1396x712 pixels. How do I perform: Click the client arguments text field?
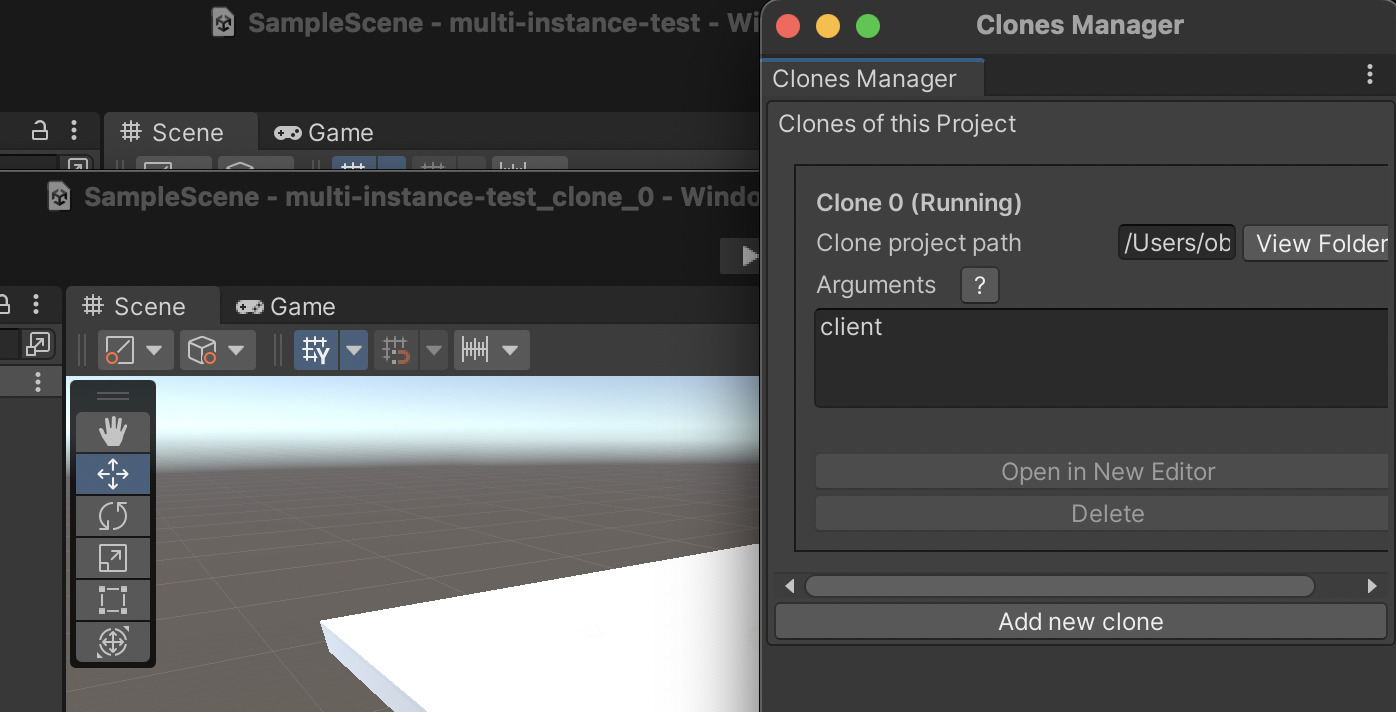click(1100, 358)
